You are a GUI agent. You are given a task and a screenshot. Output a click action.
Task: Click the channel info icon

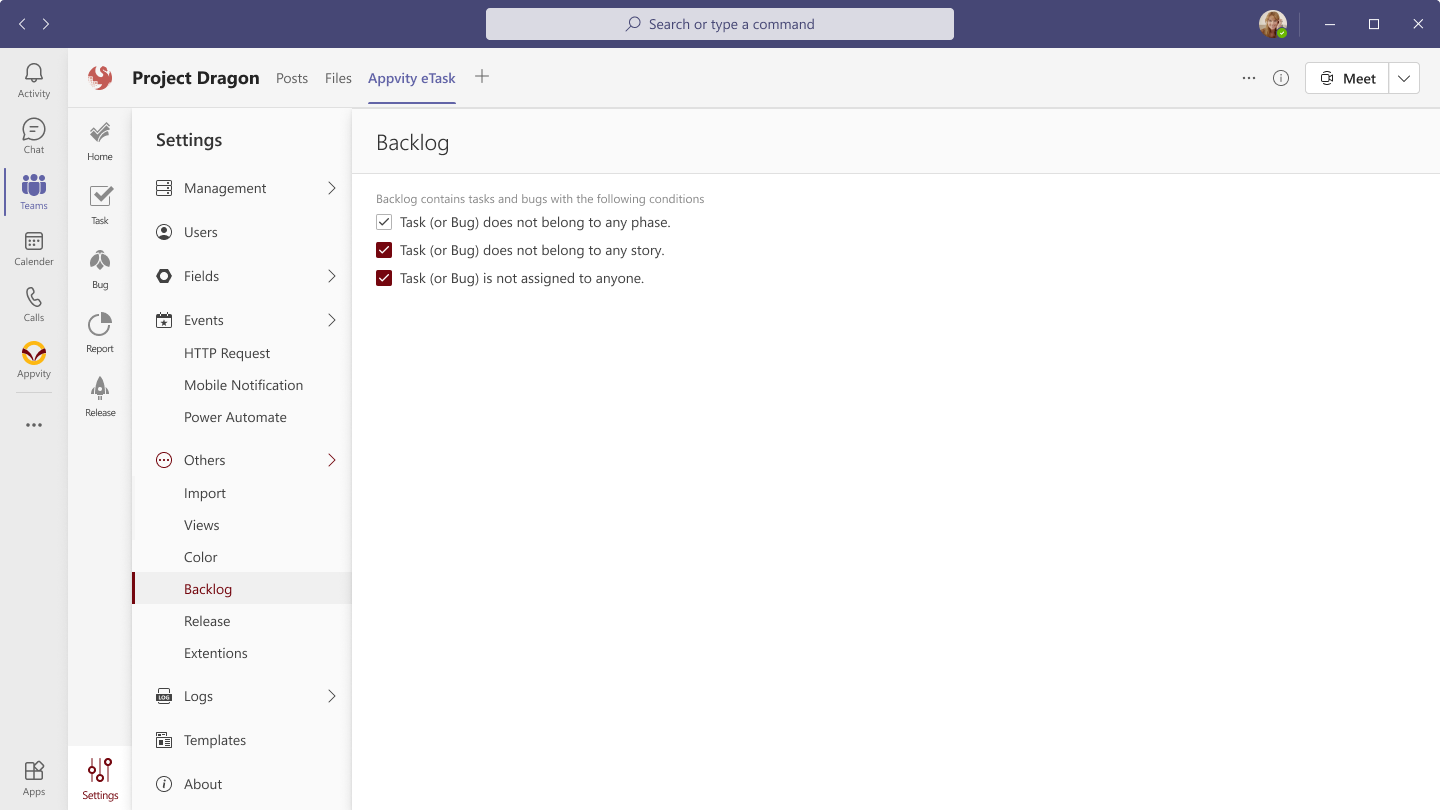tap(1281, 78)
